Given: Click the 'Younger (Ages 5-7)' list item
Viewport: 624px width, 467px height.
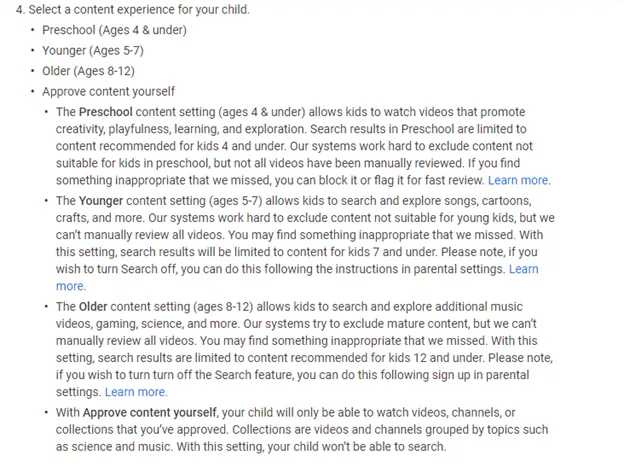Looking at the screenshot, I should 93,51.
